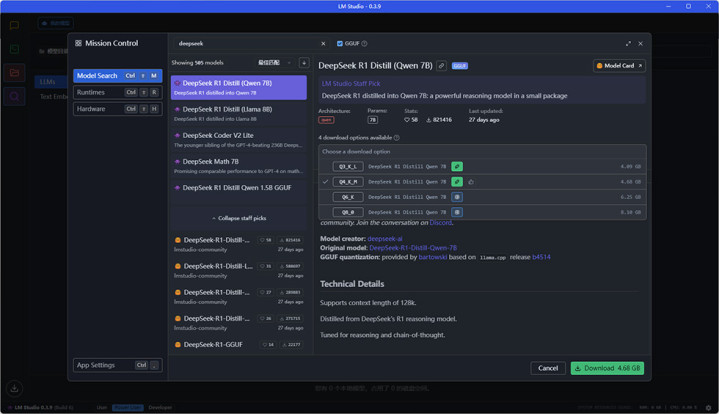This screenshot has width=719, height=414.
Task: Switch to Power User mode in status bar
Action: pos(127,407)
